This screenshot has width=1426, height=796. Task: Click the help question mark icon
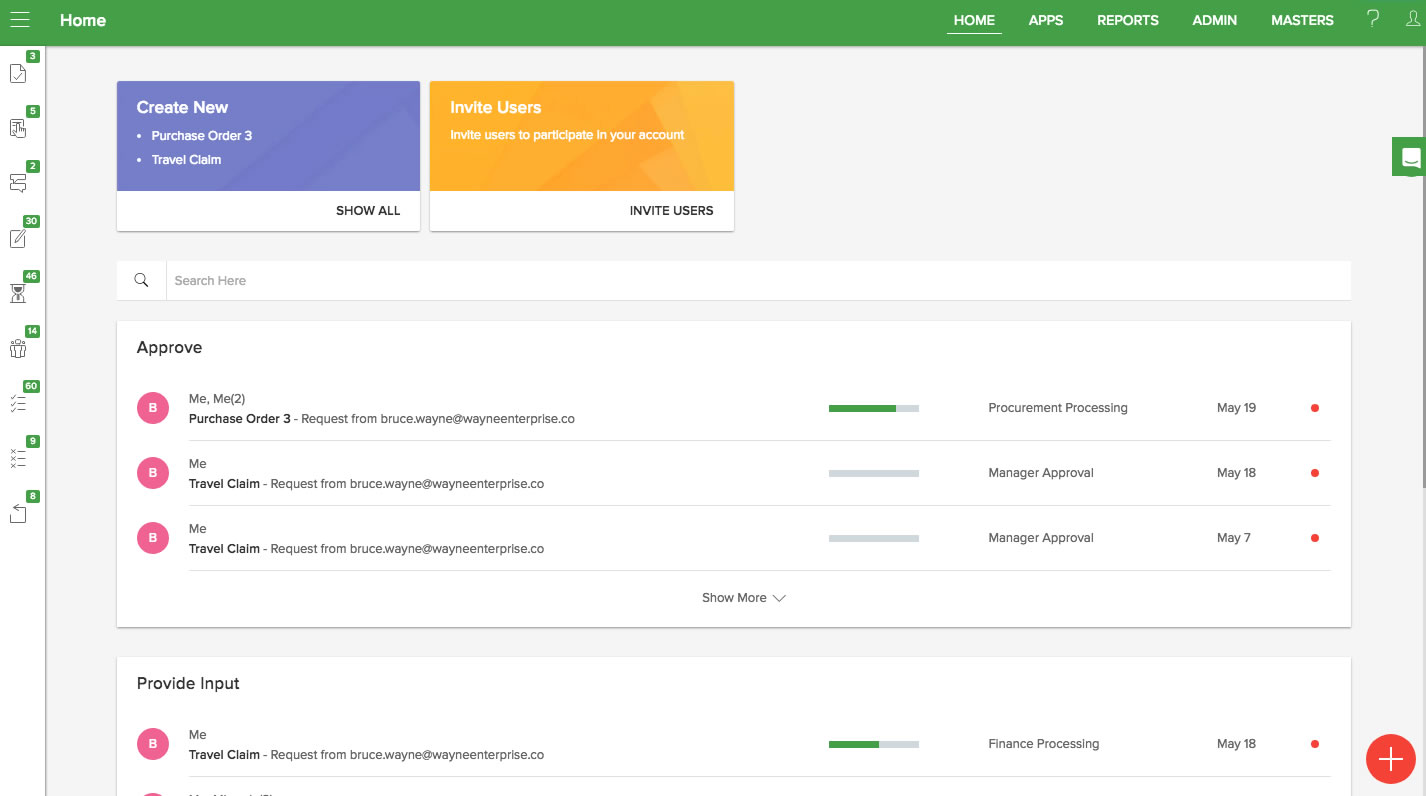[x=1373, y=19]
